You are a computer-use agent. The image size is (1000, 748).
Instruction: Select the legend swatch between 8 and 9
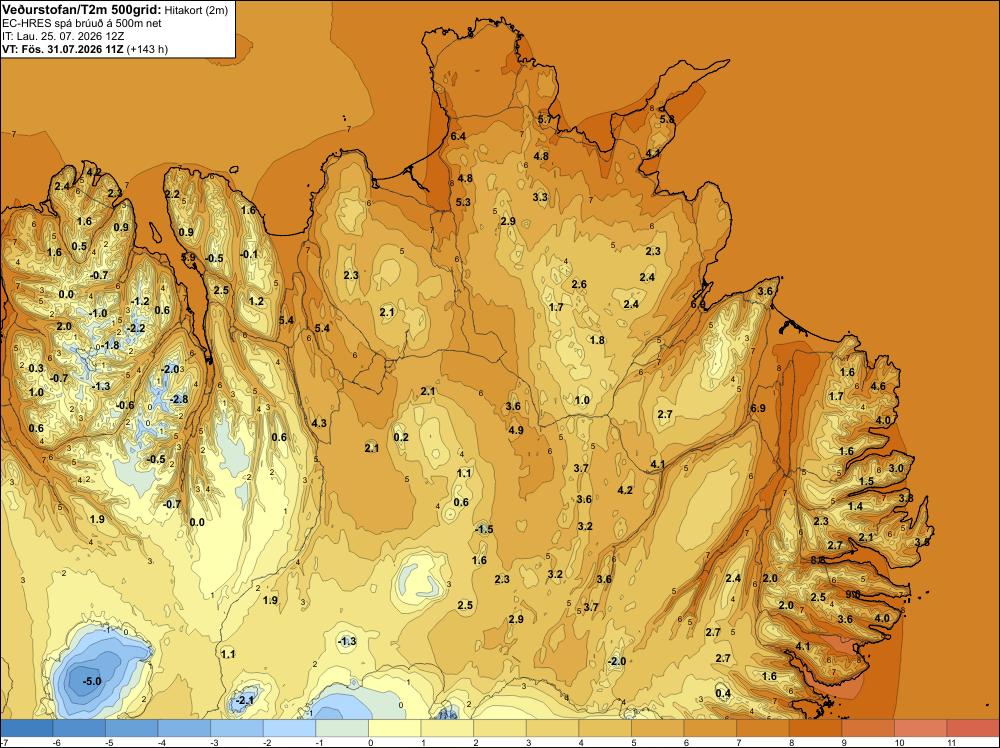tap(815, 728)
